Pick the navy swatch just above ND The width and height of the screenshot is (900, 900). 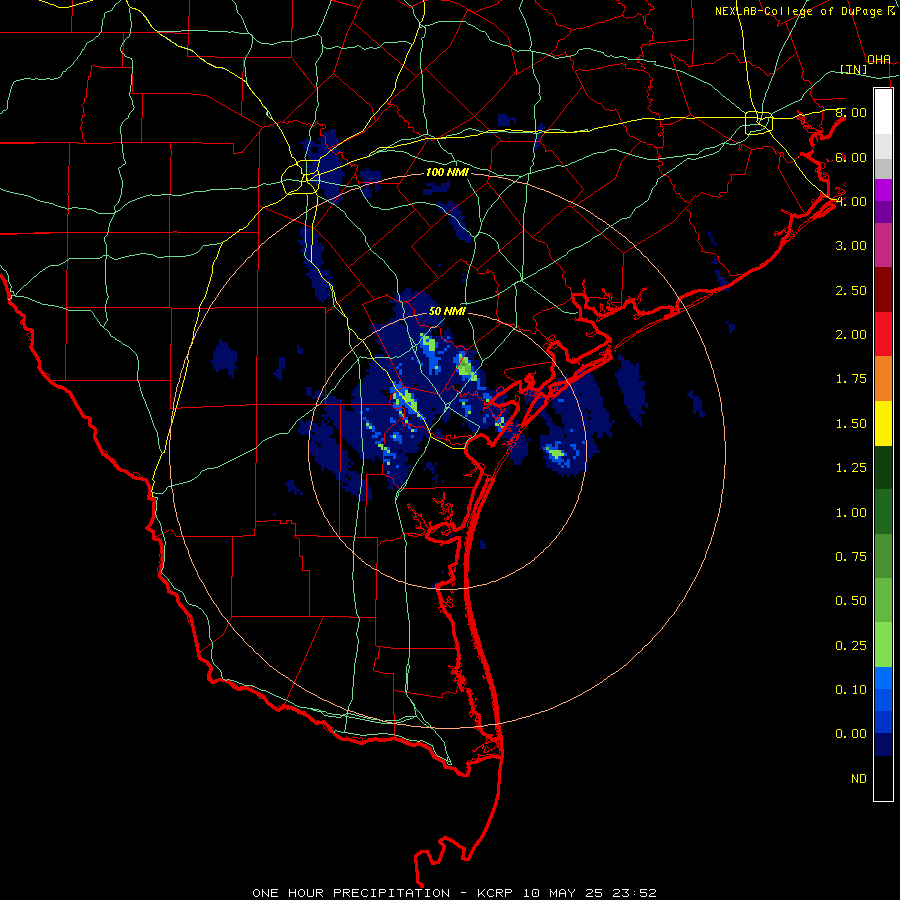[883, 745]
